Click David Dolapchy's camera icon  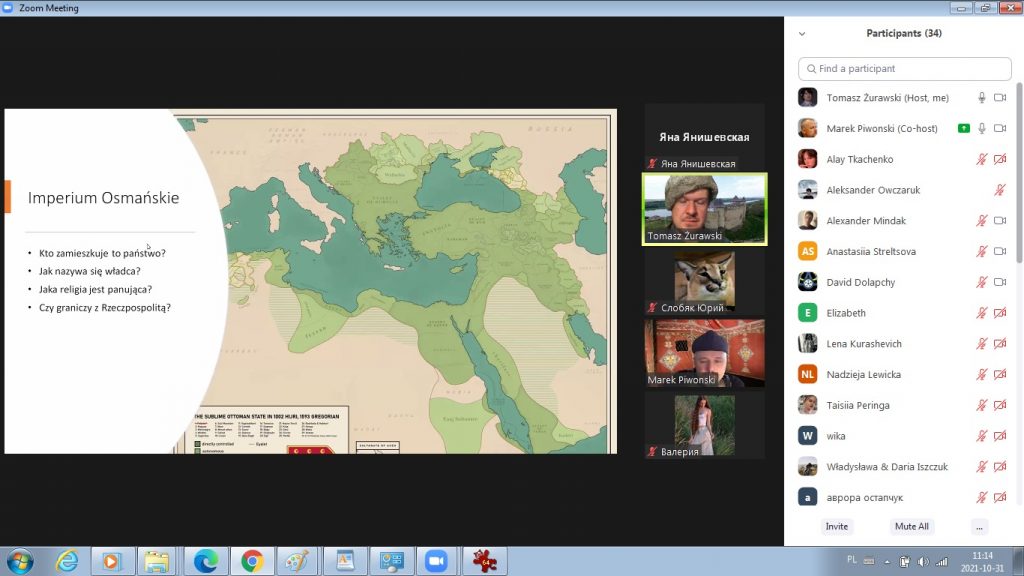[1000, 283]
